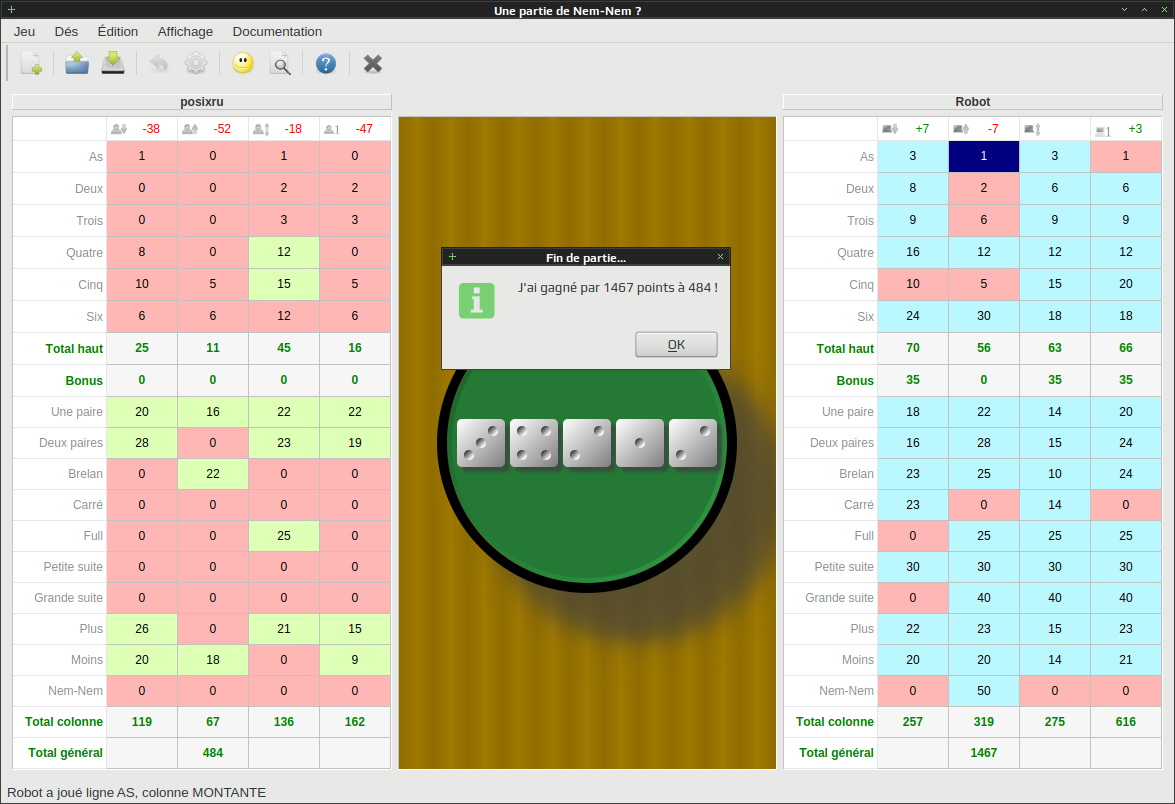Click posixru's Plus cell showing 26
This screenshot has width=1175, height=804.
[142, 629]
